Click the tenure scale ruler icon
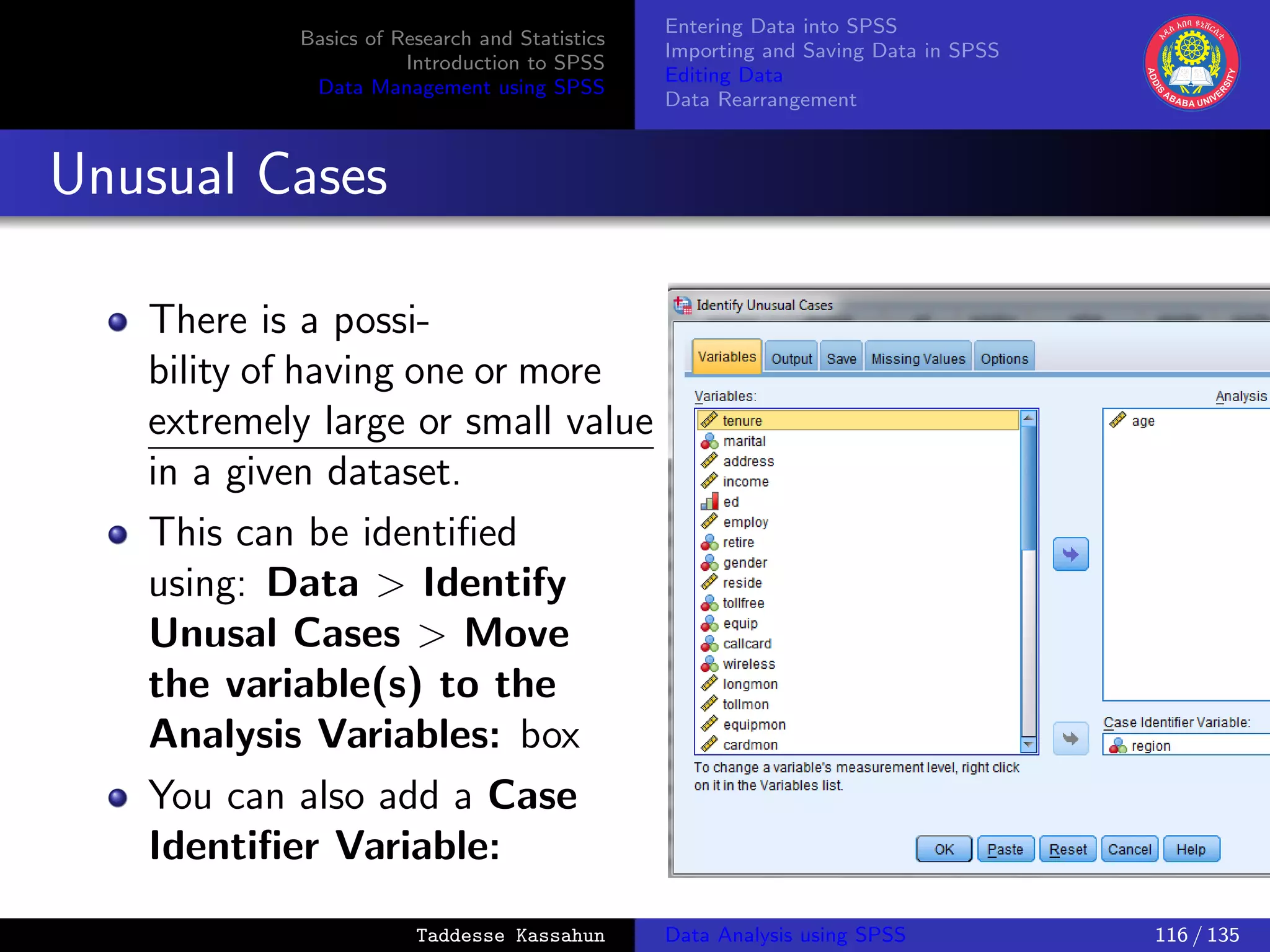1270x952 pixels. point(709,420)
